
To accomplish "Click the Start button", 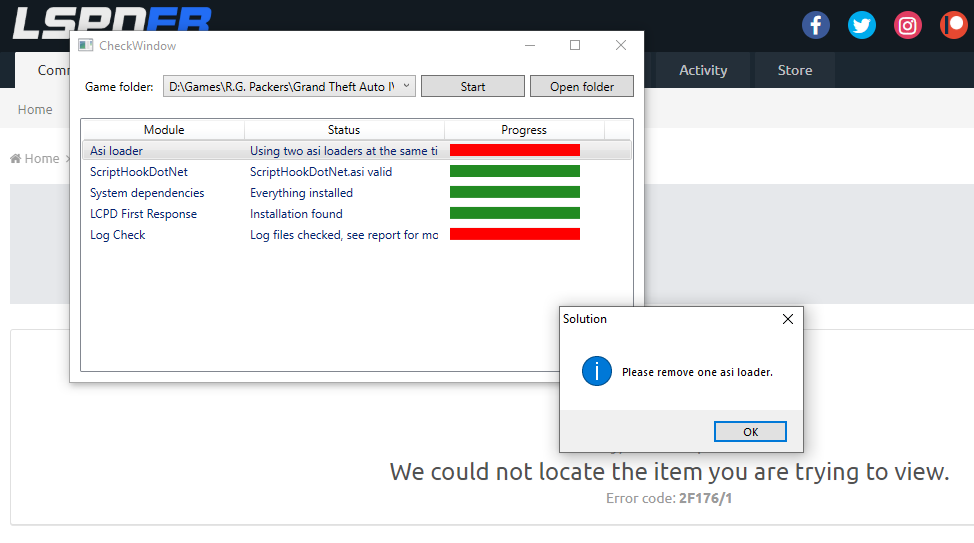I will 473,86.
